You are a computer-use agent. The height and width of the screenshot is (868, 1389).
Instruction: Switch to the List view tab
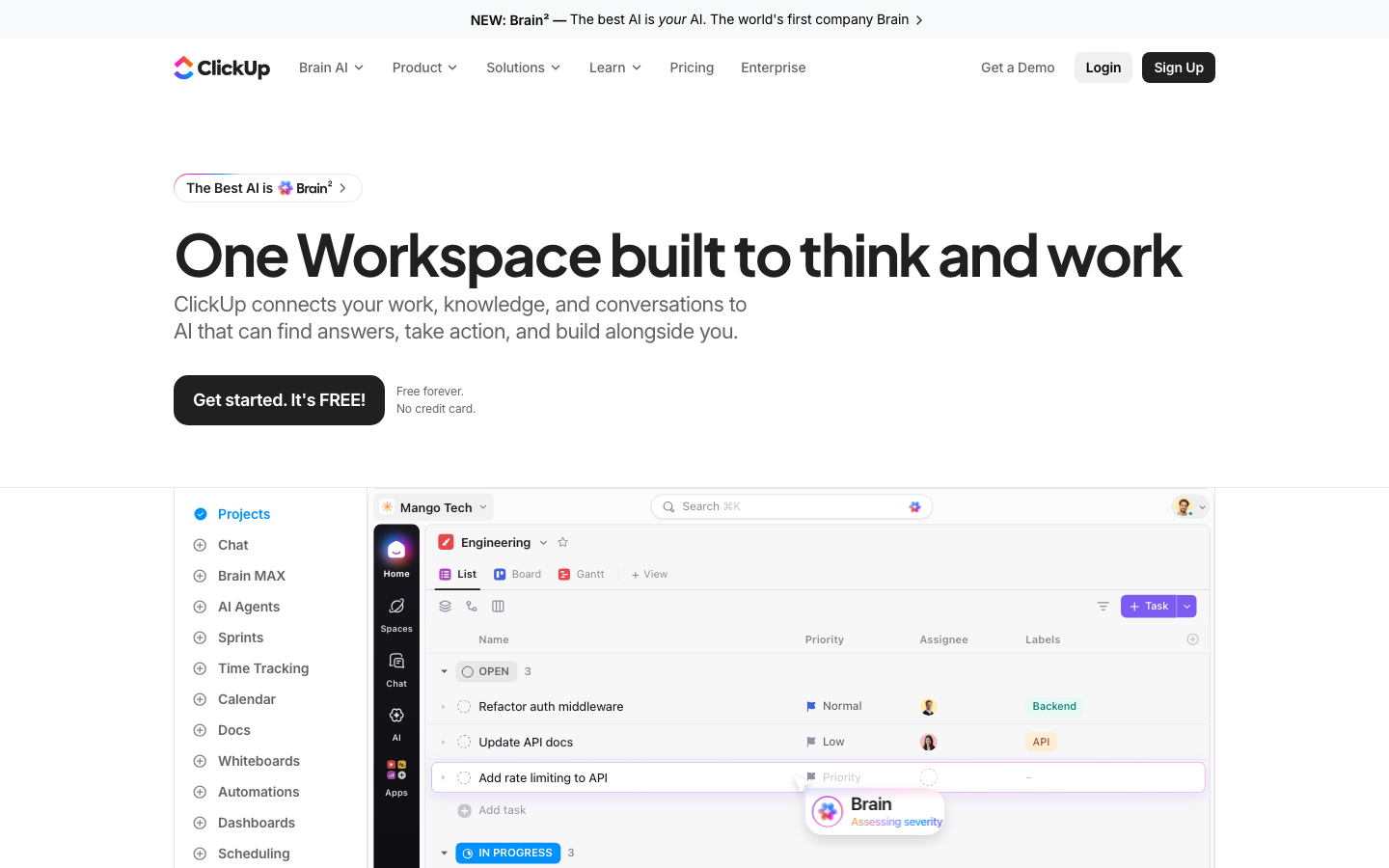(458, 574)
